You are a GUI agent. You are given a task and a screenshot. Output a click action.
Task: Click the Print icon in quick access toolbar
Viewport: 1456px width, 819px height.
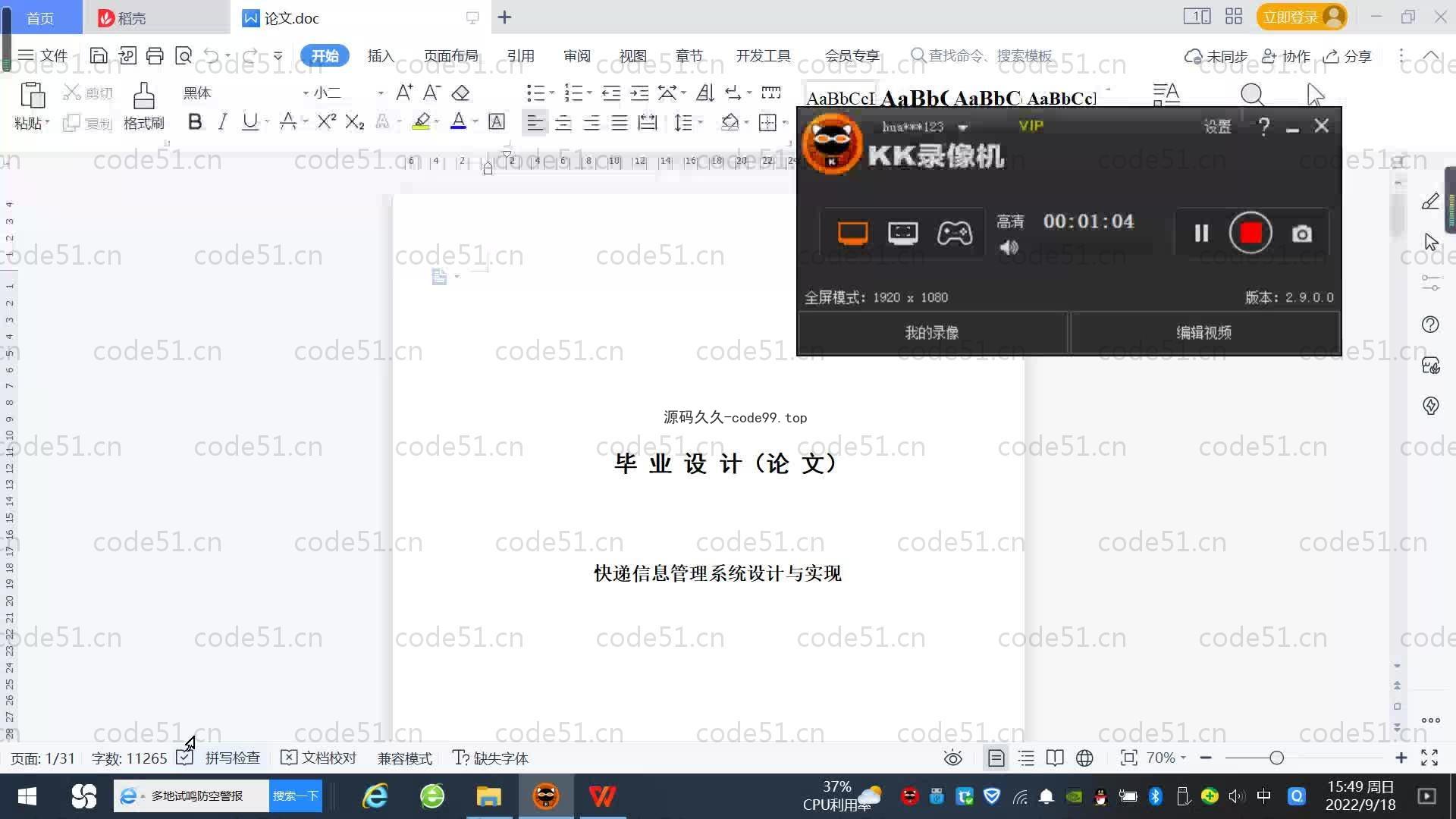click(155, 55)
